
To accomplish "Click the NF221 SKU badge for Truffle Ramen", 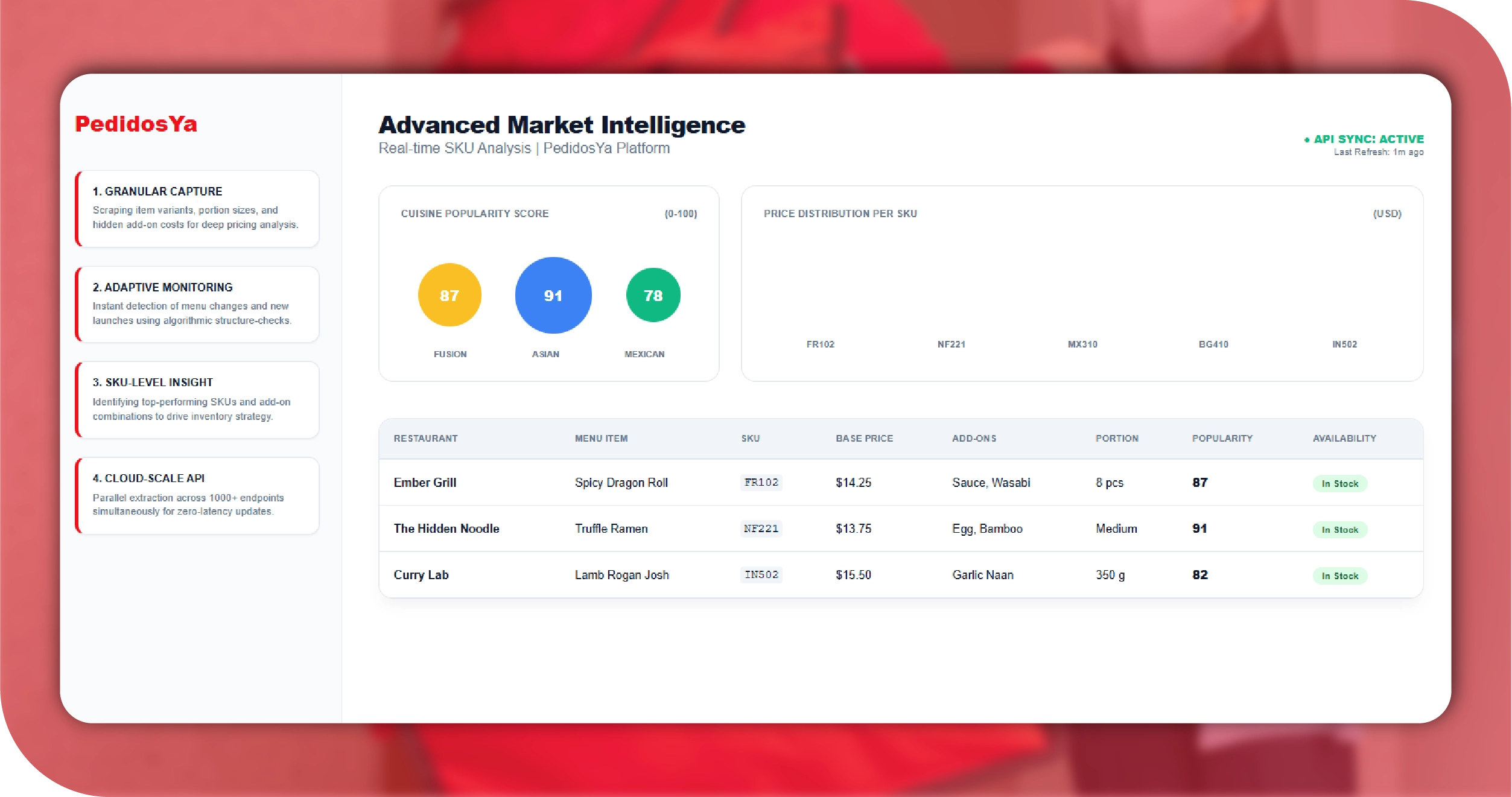I will pyautogui.click(x=761, y=529).
